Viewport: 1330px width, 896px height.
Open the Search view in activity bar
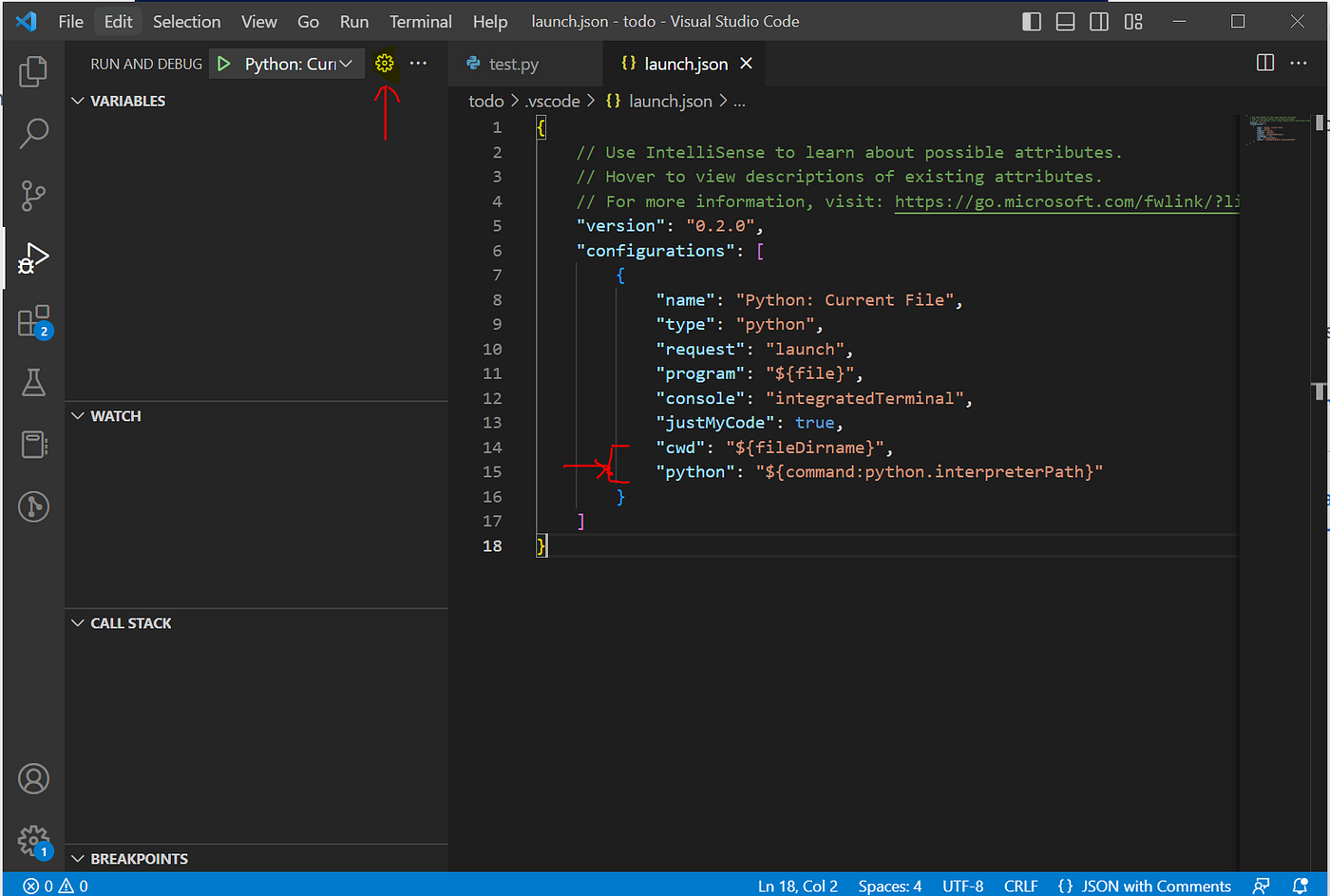pyautogui.click(x=33, y=133)
